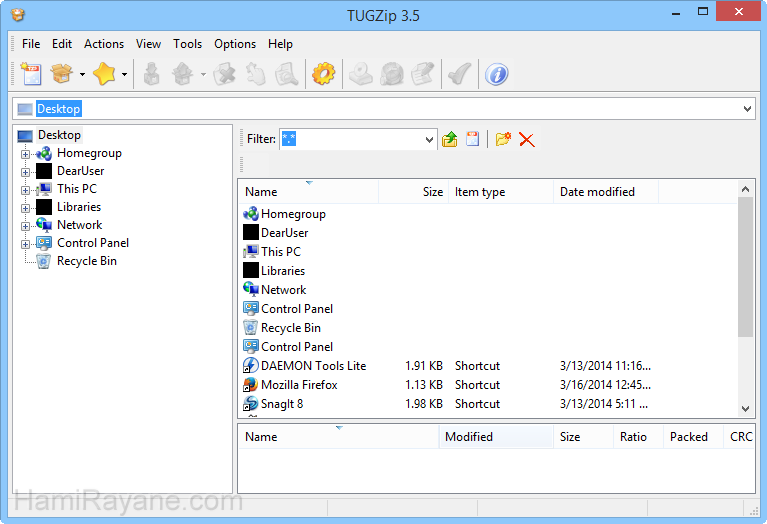
Task: Click the red X delete icon
Action: pos(527,139)
